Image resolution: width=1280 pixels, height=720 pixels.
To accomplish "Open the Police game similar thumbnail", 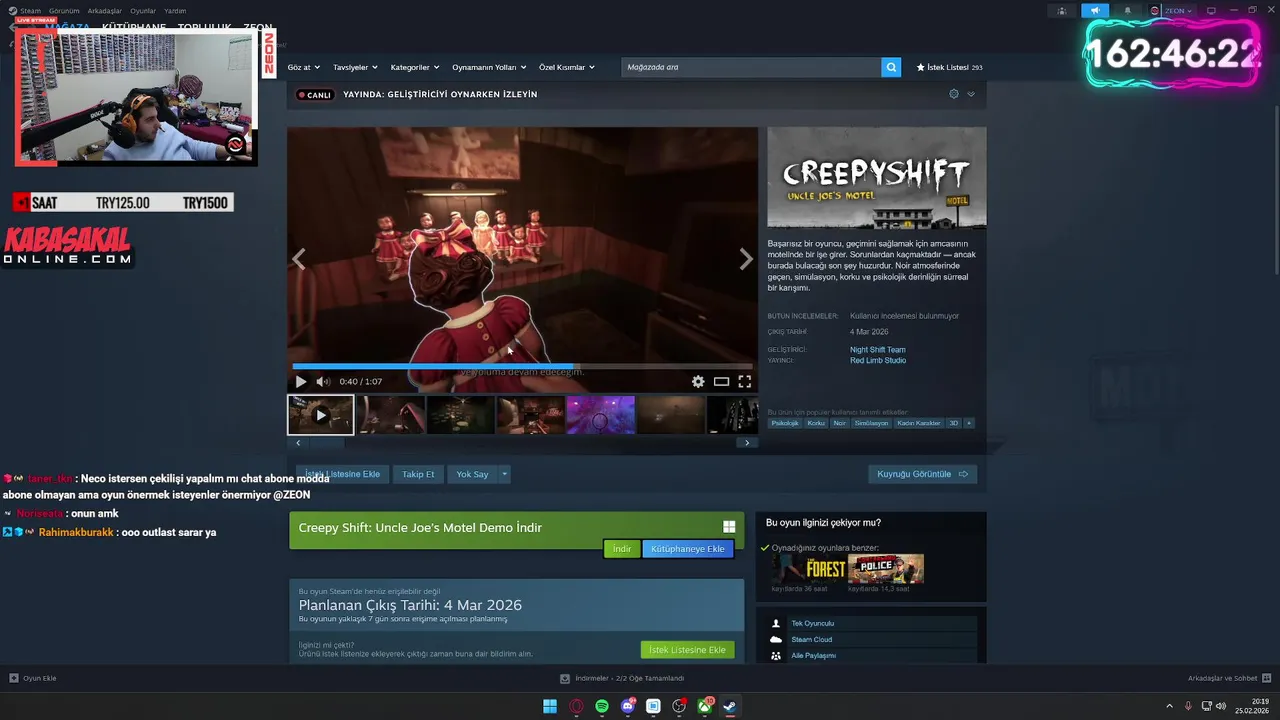I will (886, 569).
